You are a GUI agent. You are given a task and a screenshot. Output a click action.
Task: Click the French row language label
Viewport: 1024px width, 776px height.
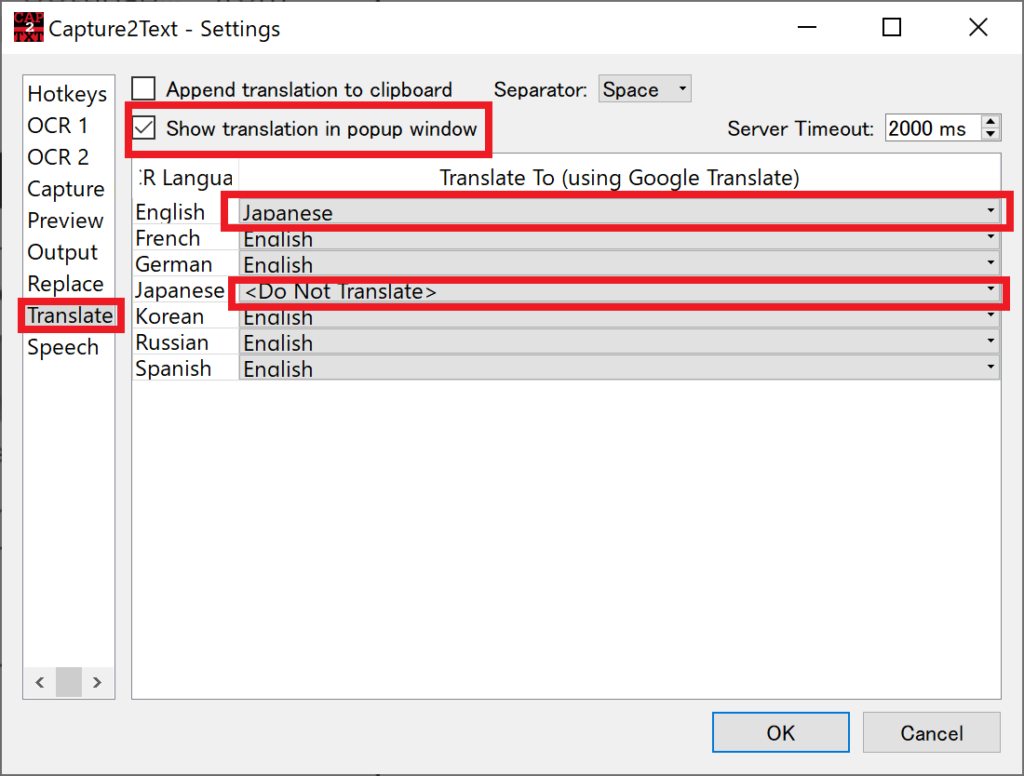[x=167, y=238]
